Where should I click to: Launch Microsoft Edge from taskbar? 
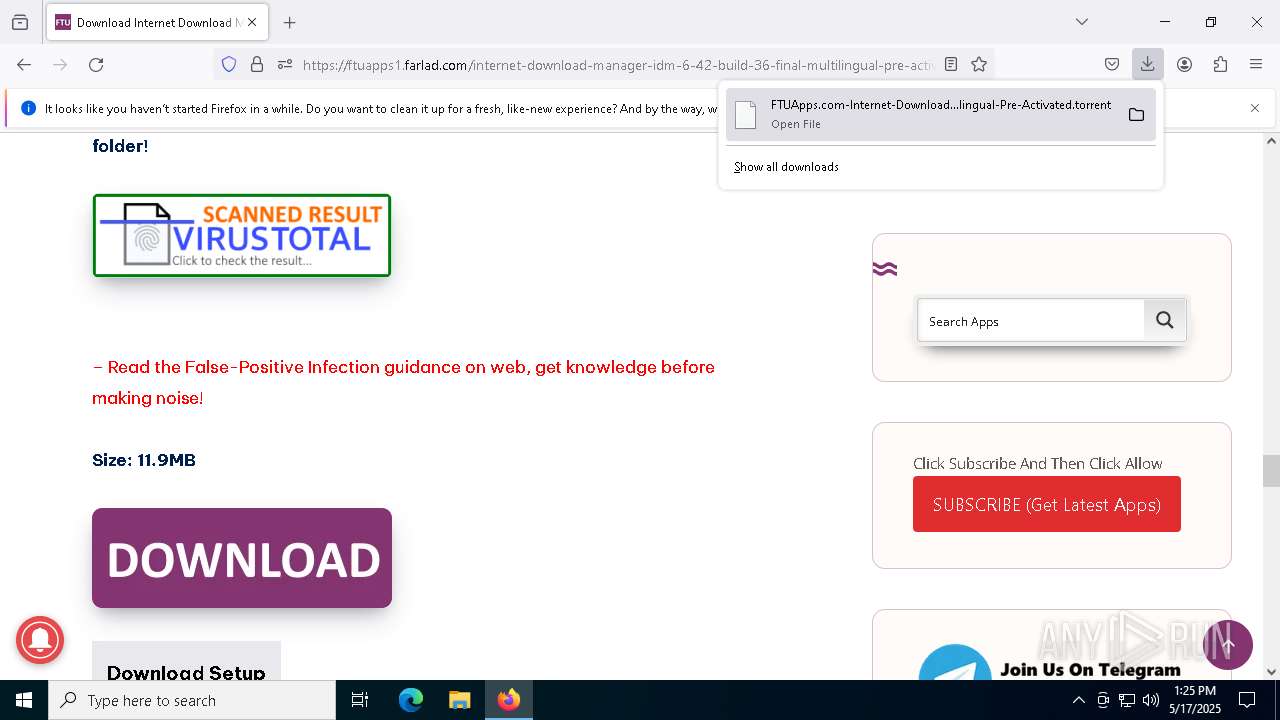click(411, 700)
